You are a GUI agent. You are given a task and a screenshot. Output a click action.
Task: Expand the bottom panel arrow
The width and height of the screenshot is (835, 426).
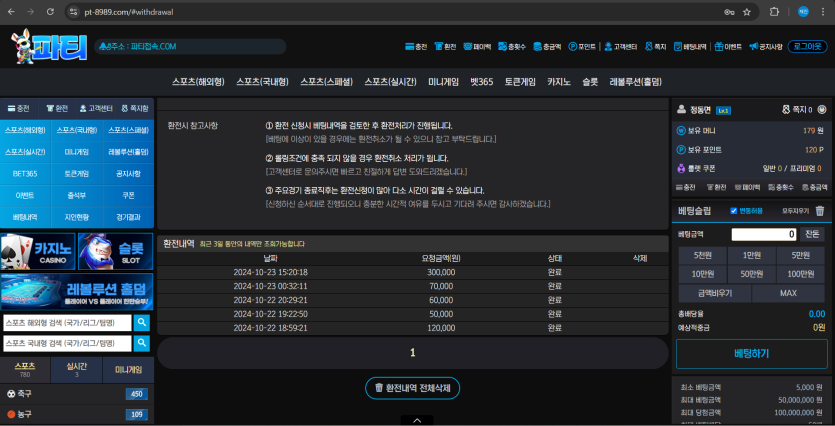click(x=412, y=420)
